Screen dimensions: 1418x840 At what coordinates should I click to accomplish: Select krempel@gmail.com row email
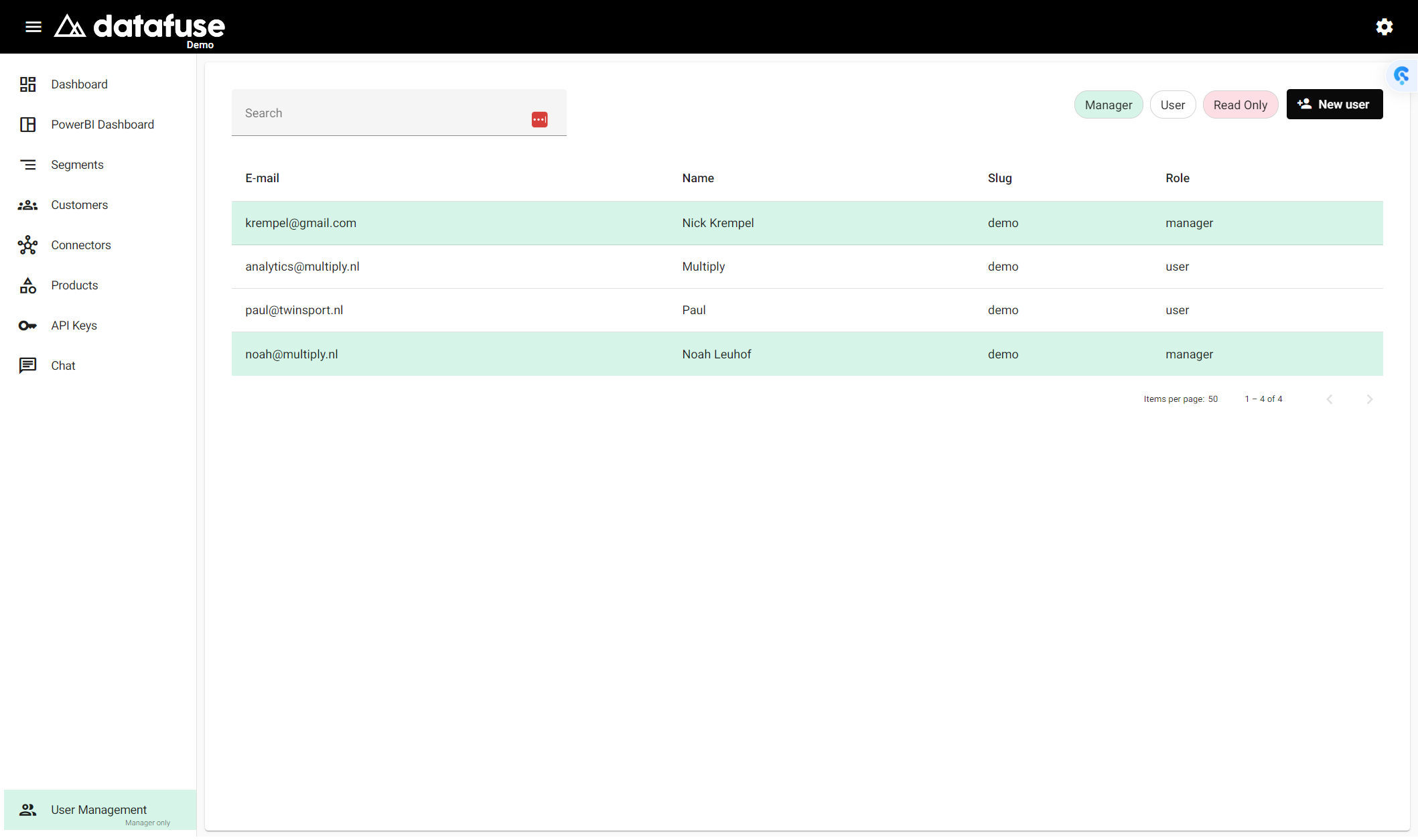[301, 223]
